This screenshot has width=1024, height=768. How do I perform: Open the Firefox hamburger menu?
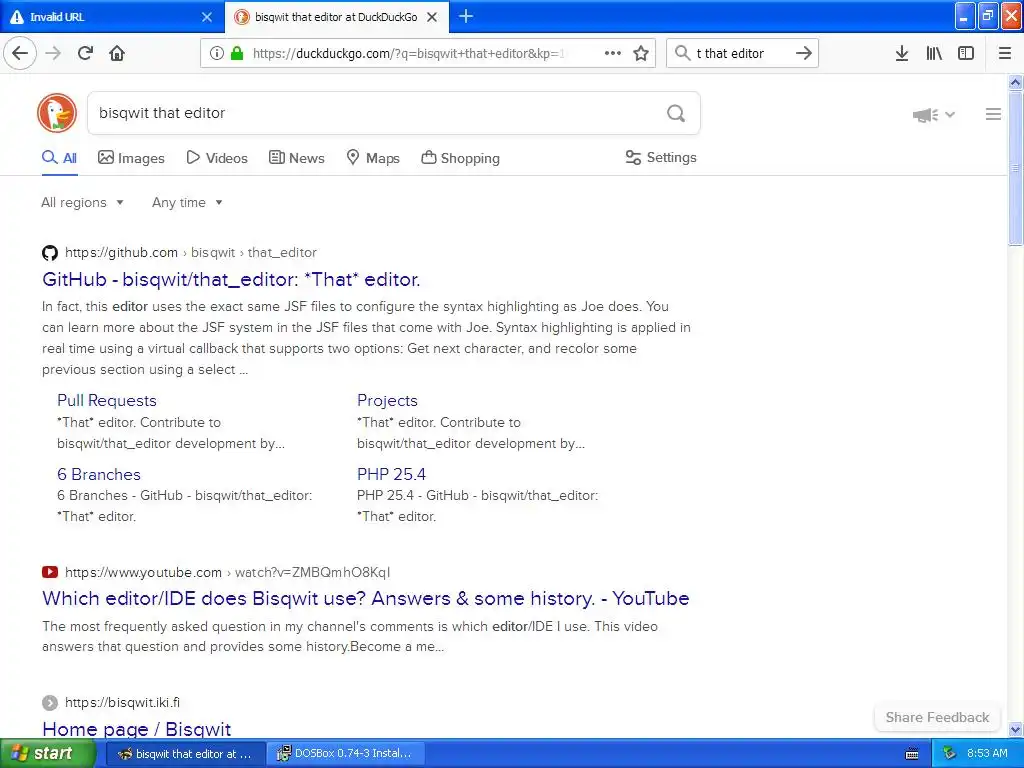click(1005, 53)
